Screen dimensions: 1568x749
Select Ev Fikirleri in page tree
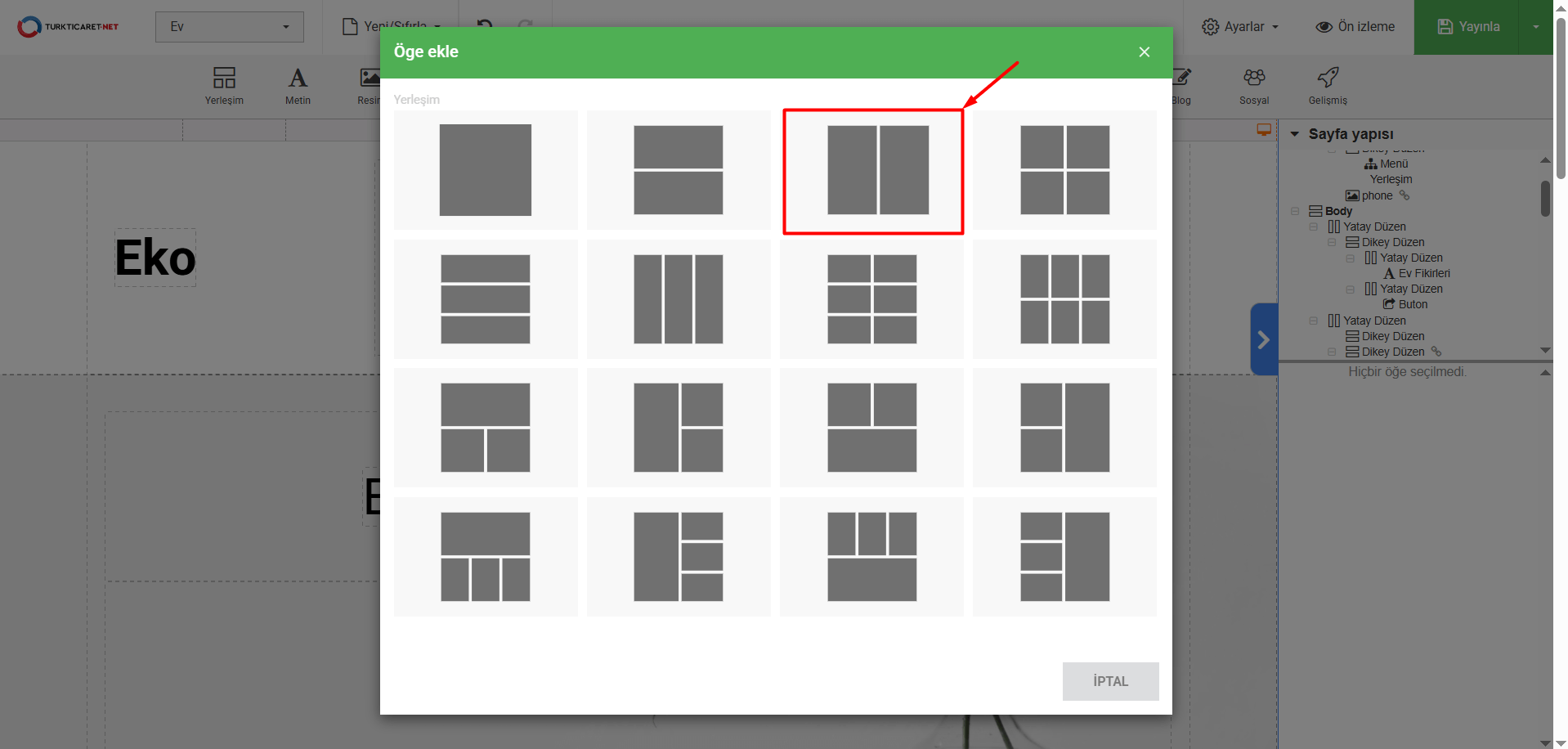point(1423,273)
